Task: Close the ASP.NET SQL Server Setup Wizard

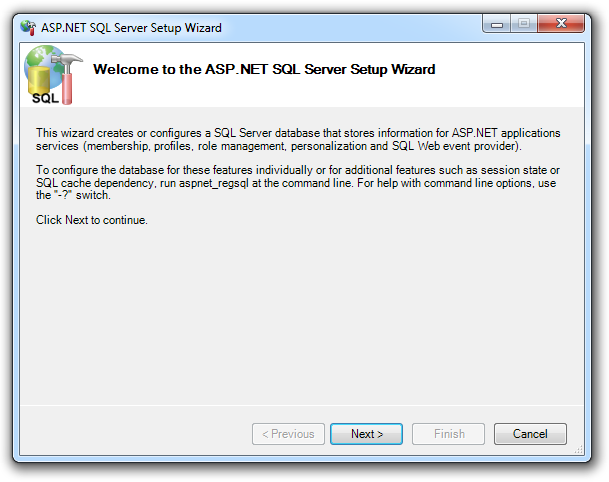Action: tap(561, 24)
